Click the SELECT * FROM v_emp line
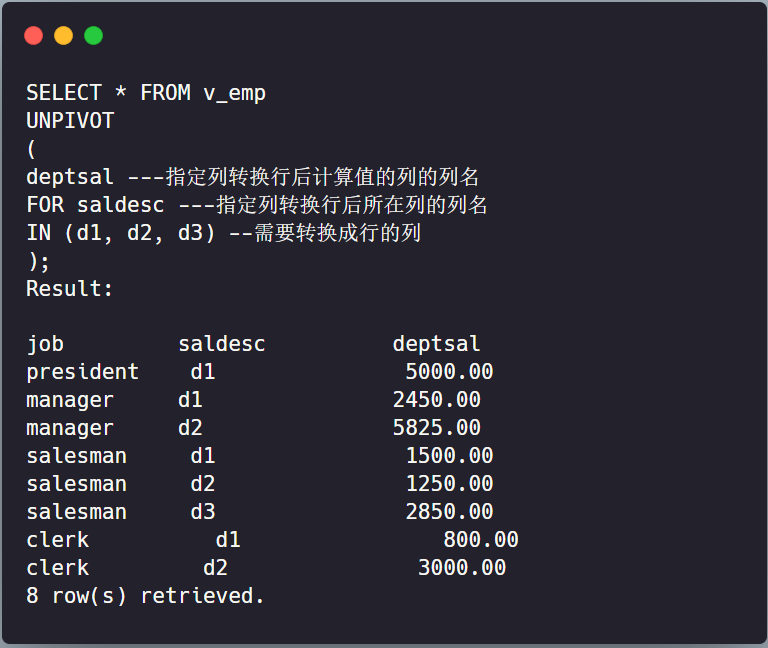 click(146, 93)
